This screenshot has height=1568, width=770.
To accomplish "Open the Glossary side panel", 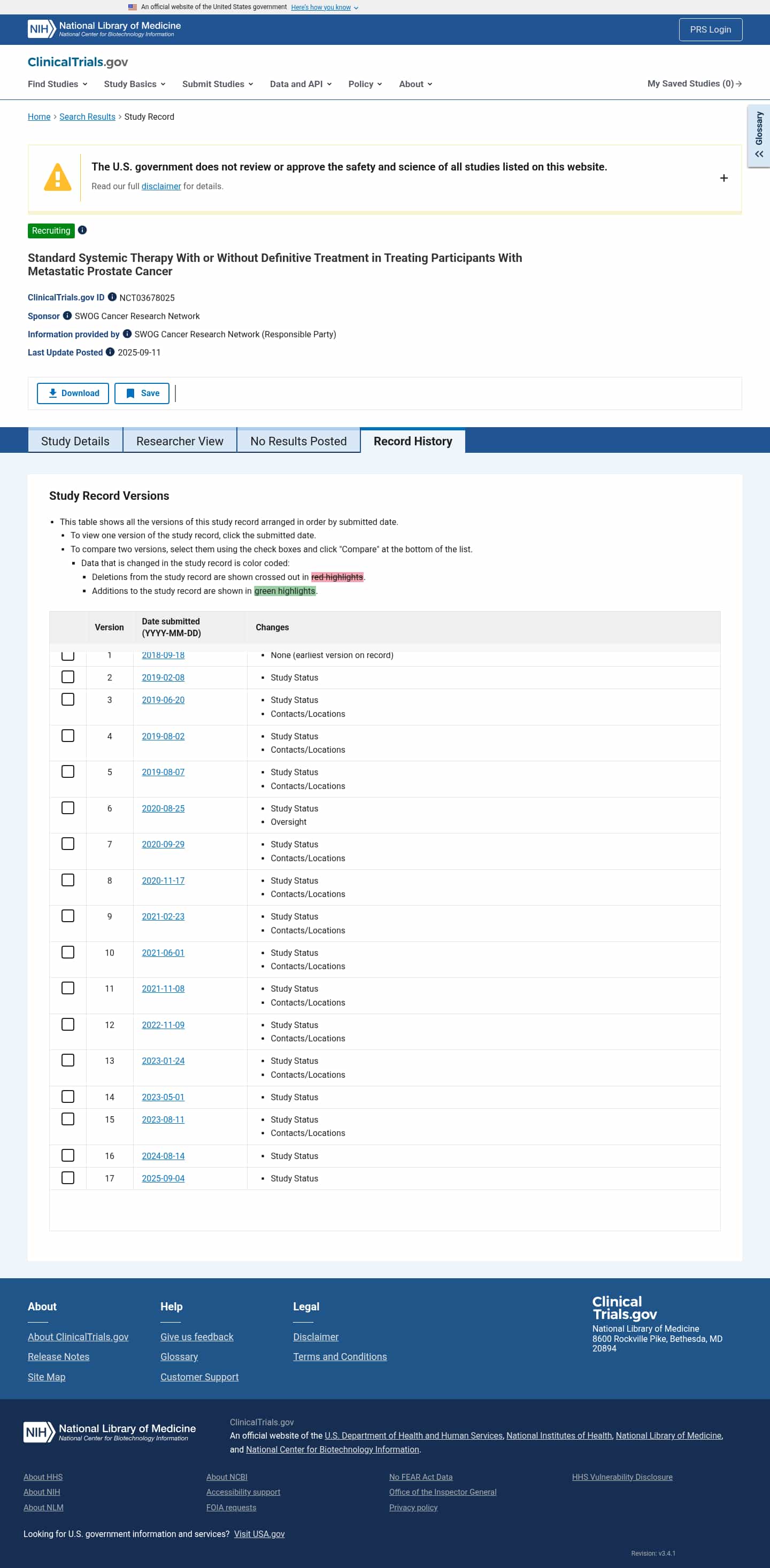I will click(758, 136).
